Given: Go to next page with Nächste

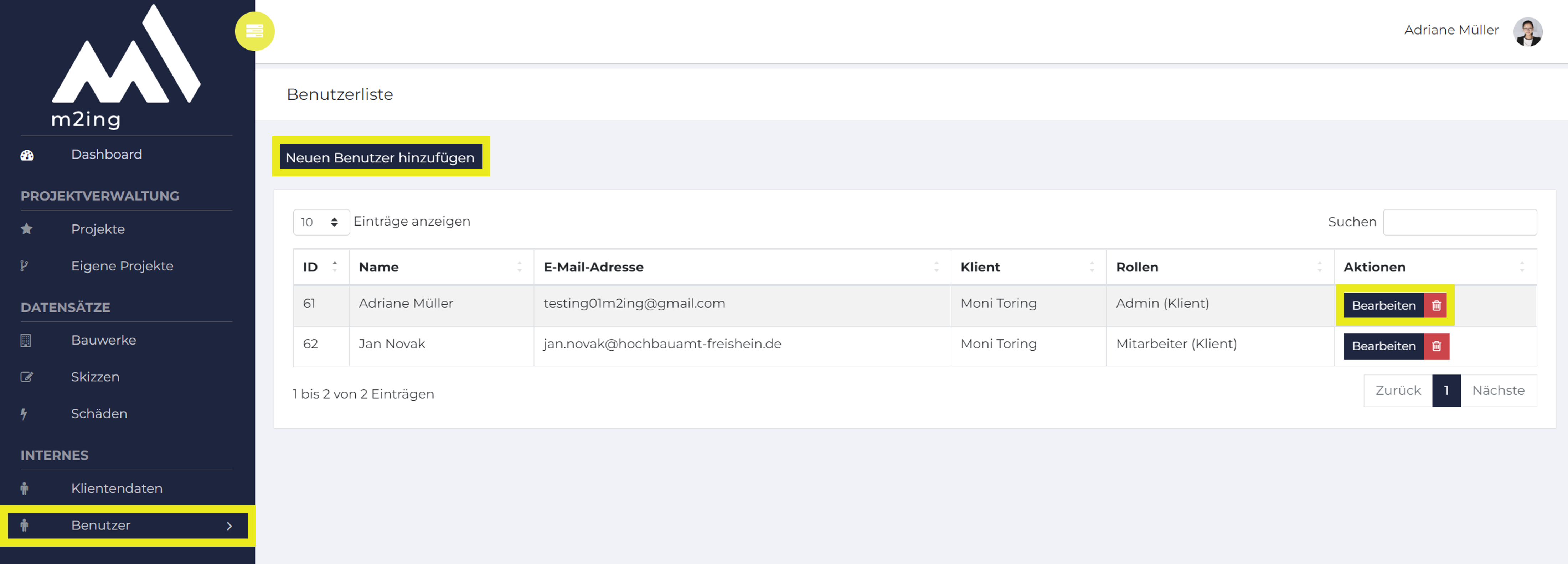Looking at the screenshot, I should pyautogui.click(x=1498, y=390).
